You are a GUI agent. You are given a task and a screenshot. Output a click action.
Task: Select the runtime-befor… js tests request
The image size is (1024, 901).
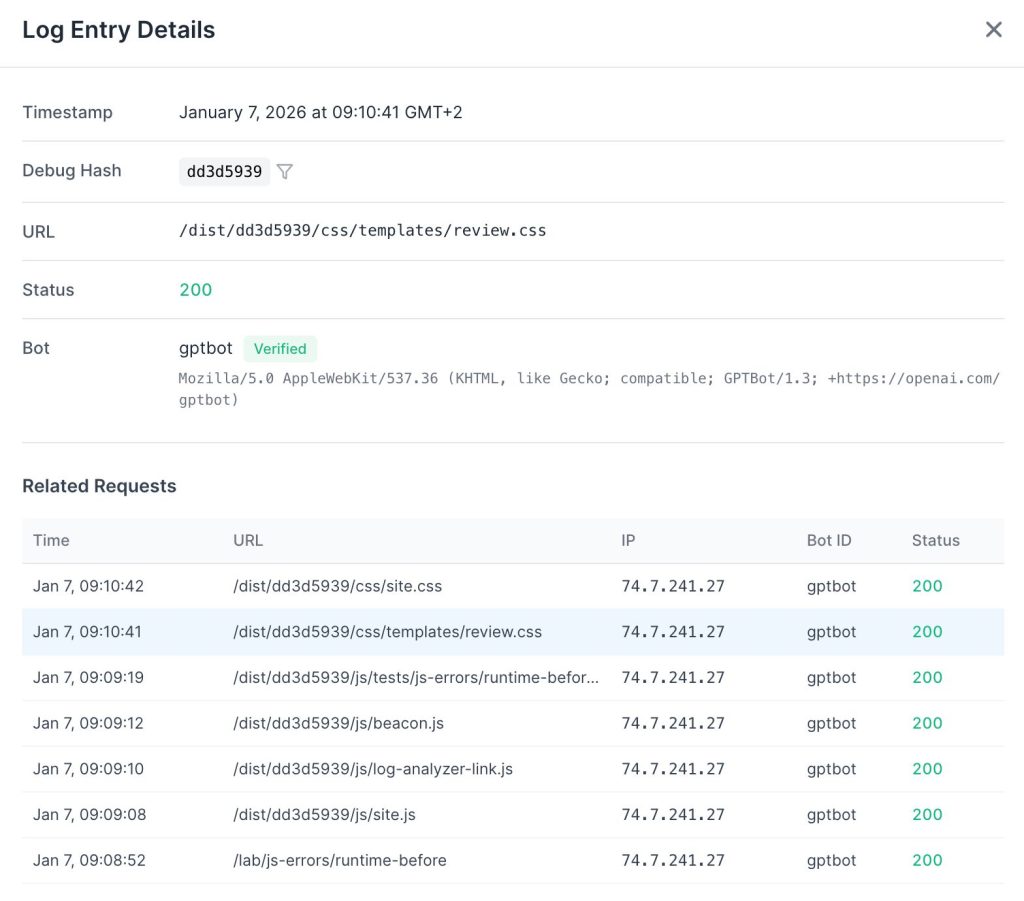[x=415, y=678]
